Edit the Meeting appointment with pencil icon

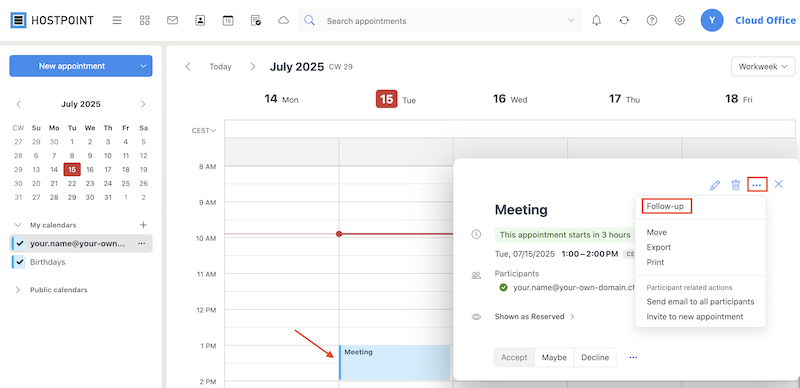coord(715,185)
